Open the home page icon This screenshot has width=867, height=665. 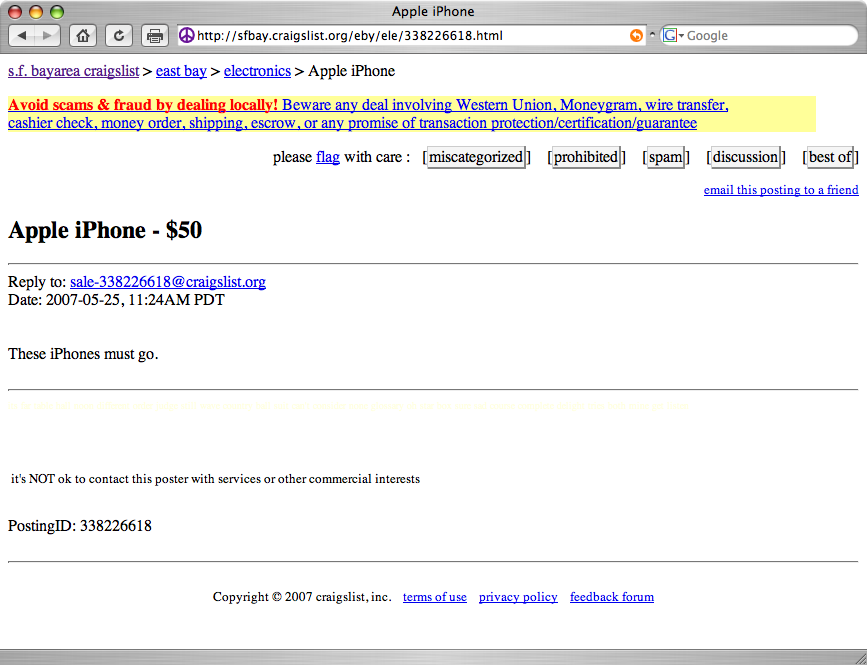click(x=83, y=36)
